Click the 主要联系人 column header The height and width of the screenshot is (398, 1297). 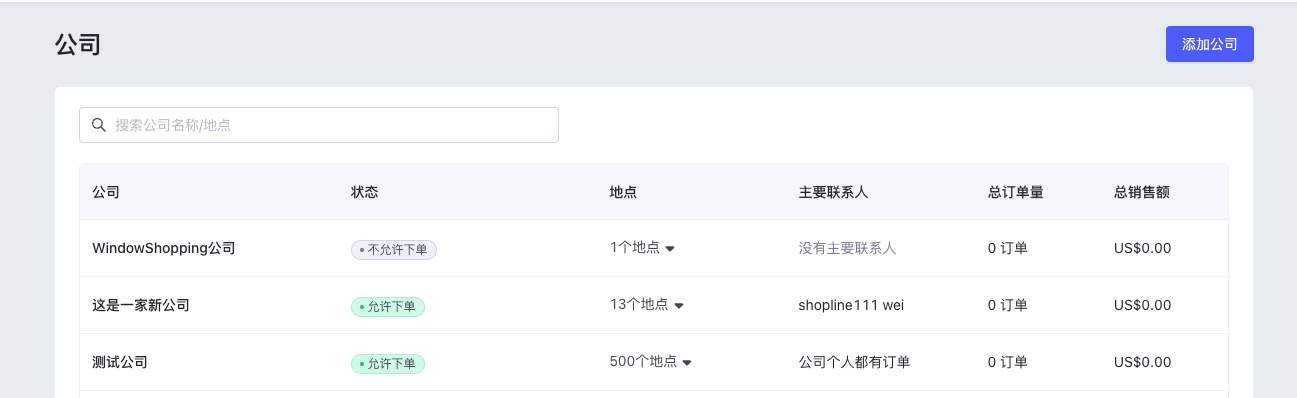tap(834, 192)
